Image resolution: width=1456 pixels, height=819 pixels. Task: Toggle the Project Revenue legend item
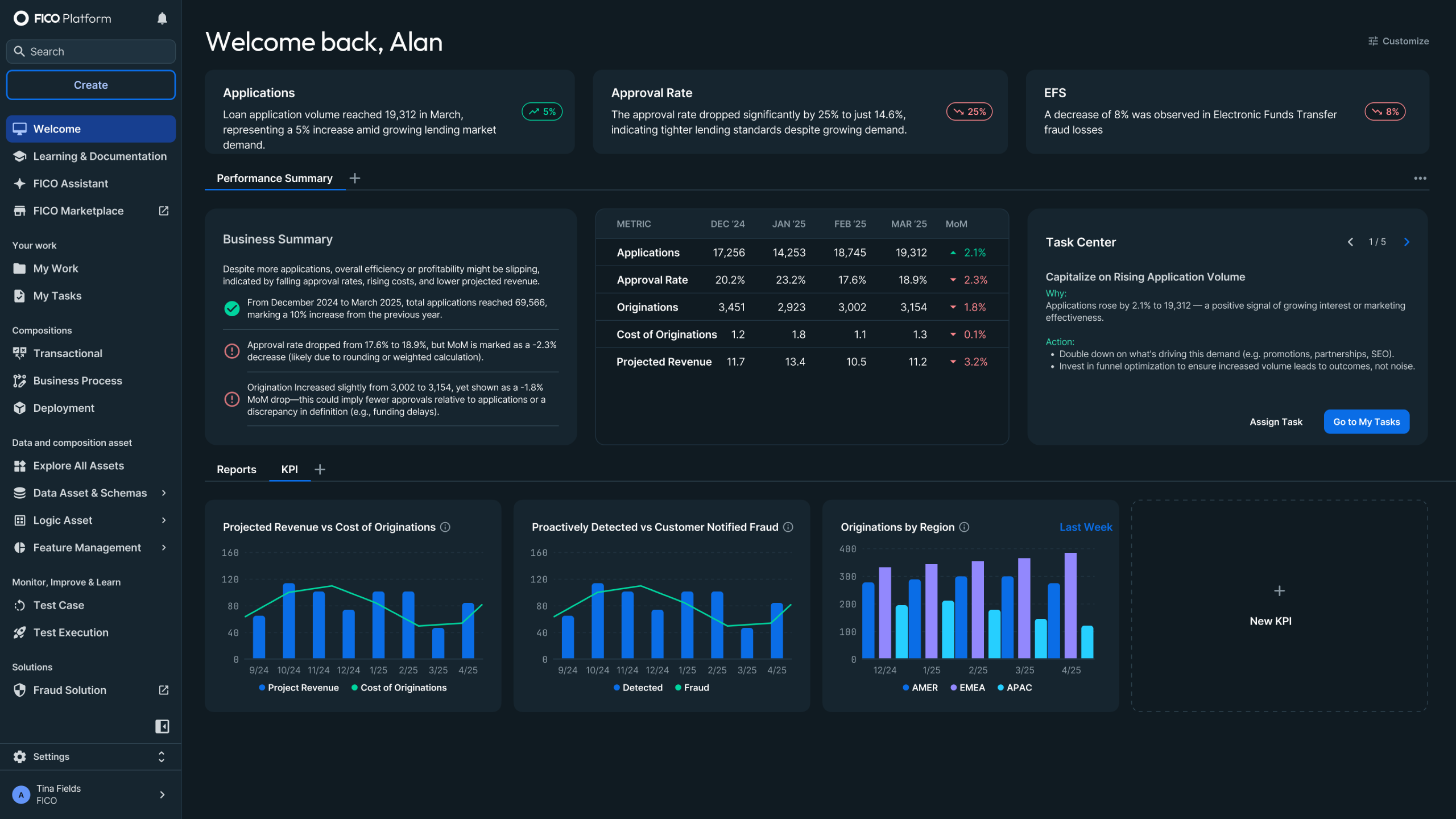pos(299,688)
